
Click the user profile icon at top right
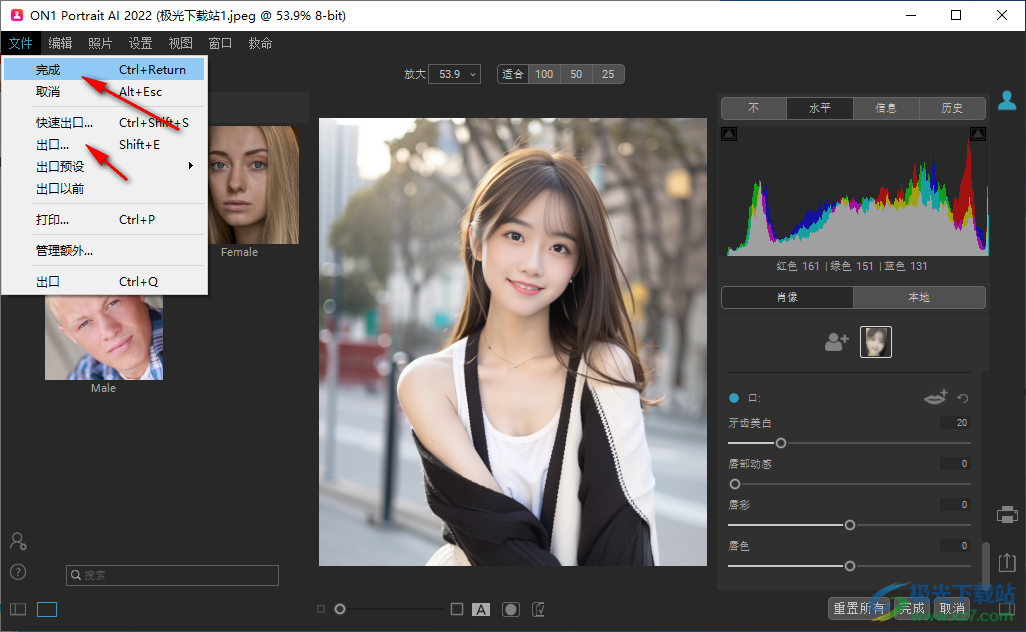click(1007, 101)
